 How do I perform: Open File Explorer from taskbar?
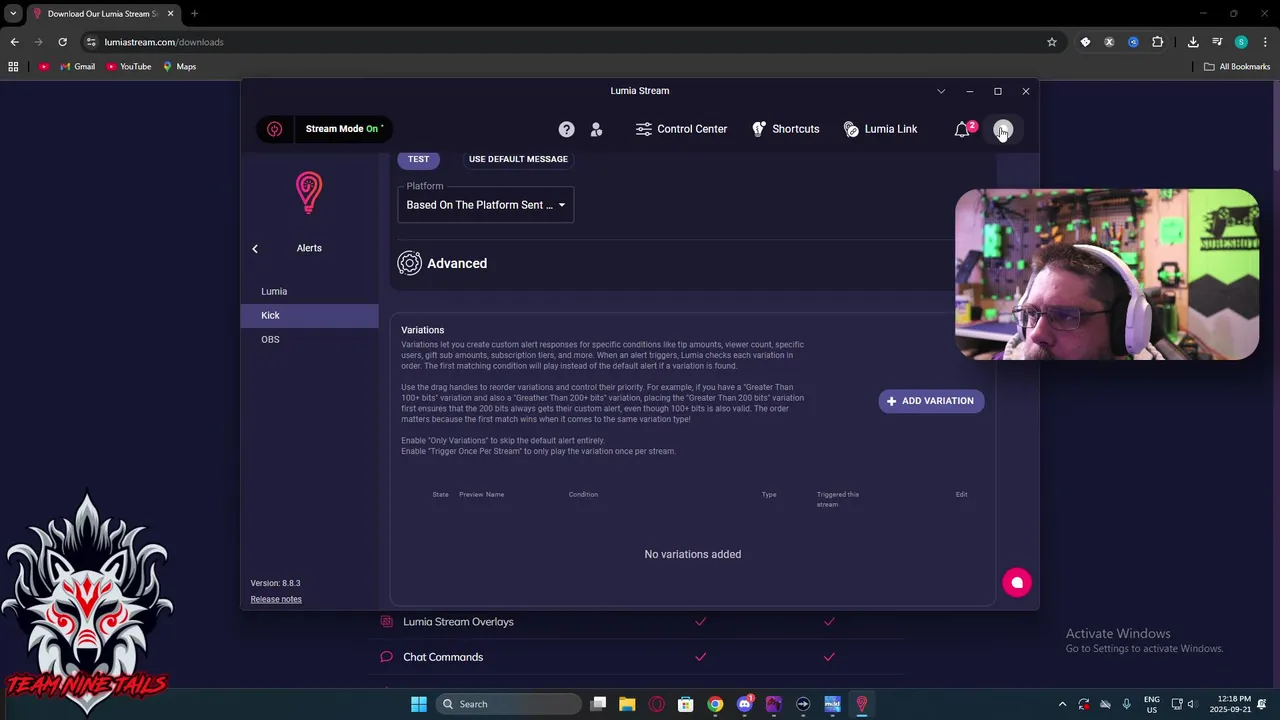point(627,704)
